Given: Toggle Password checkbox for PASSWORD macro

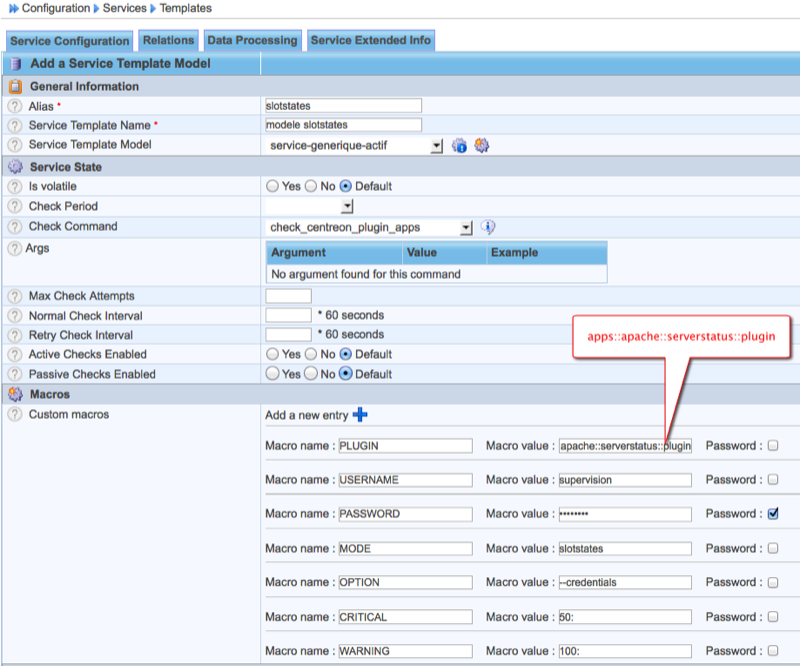Looking at the screenshot, I should tap(773, 514).
